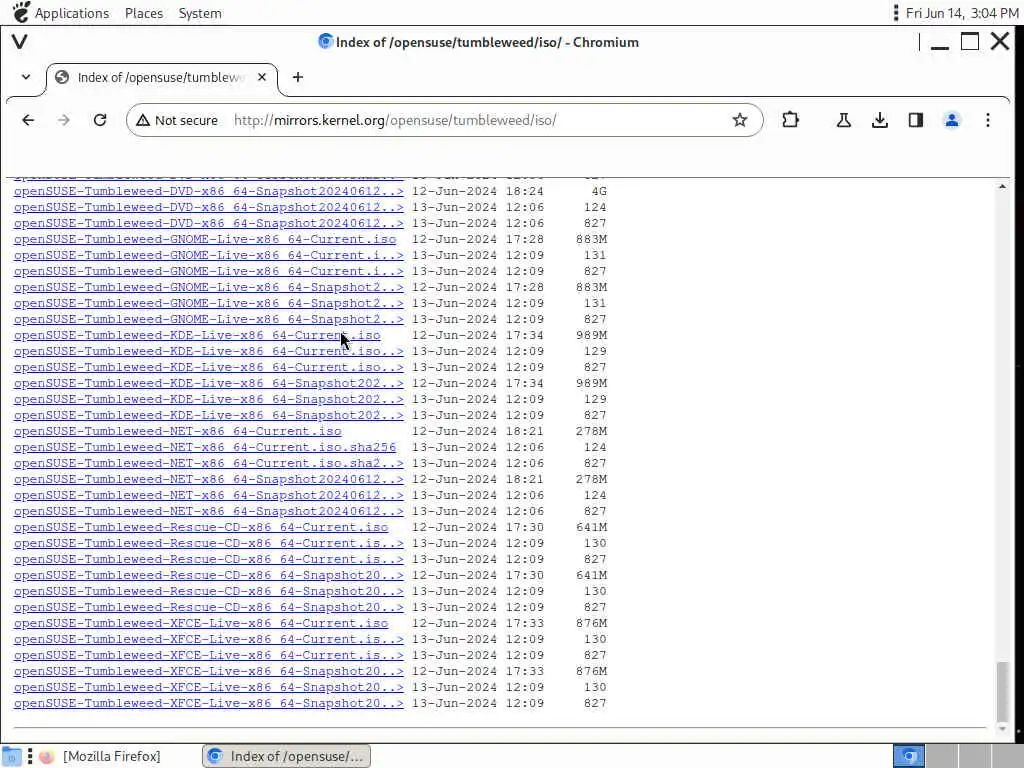The height and width of the screenshot is (768, 1024).
Task: Open the window menu V icon
Action: tap(20, 42)
